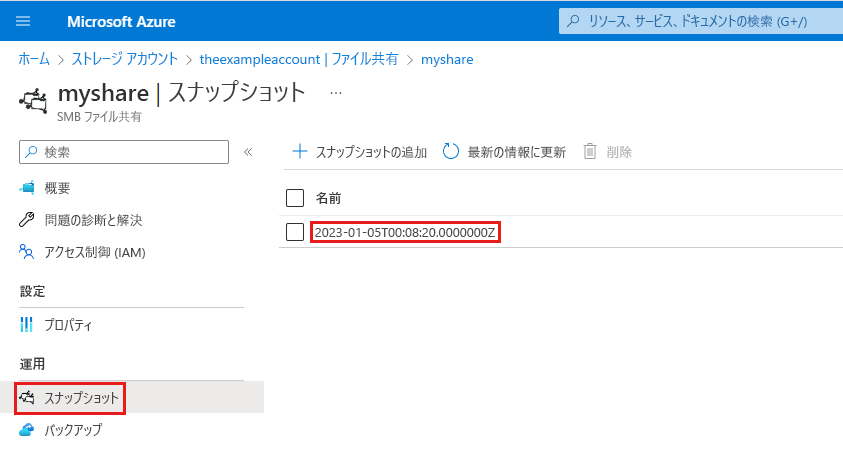The height and width of the screenshot is (461, 843).
Task: Click the 概要 overview icon
Action: pyautogui.click(x=27, y=188)
